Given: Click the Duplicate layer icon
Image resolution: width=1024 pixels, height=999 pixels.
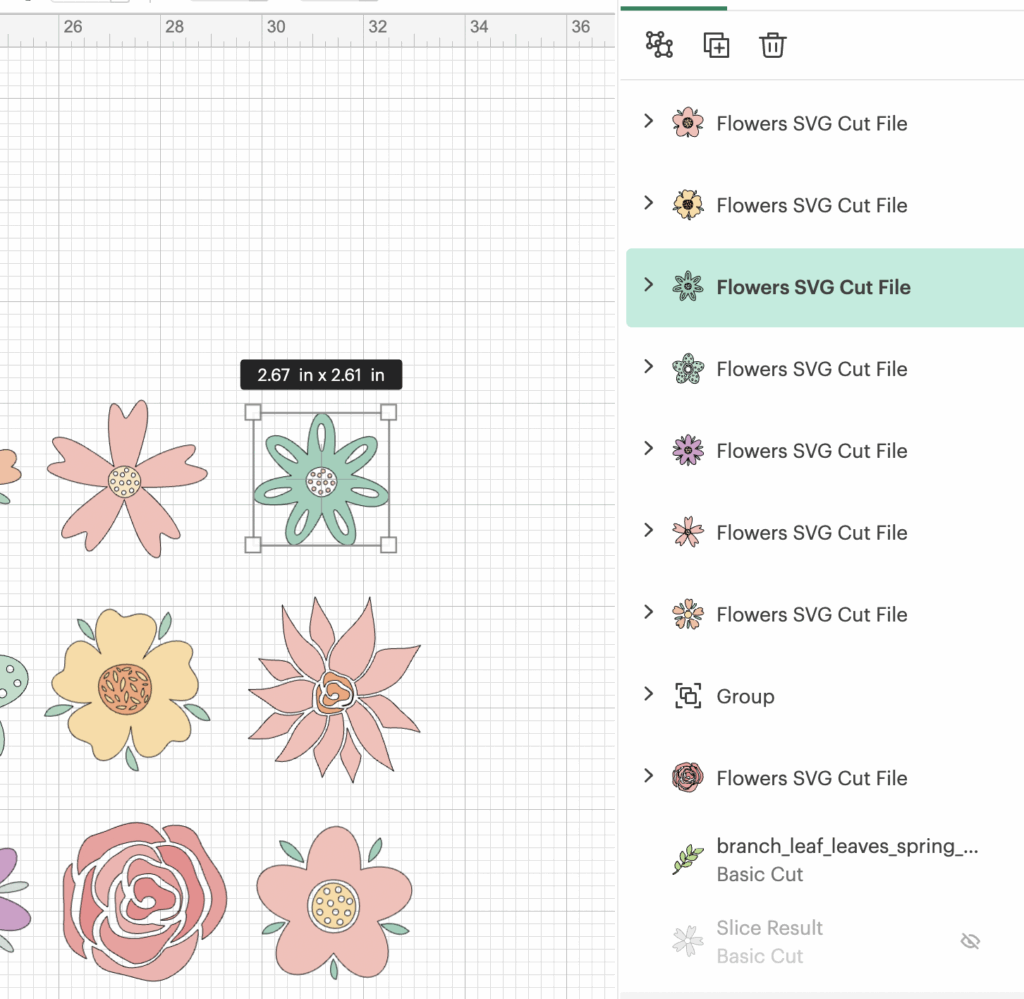Looking at the screenshot, I should [716, 45].
